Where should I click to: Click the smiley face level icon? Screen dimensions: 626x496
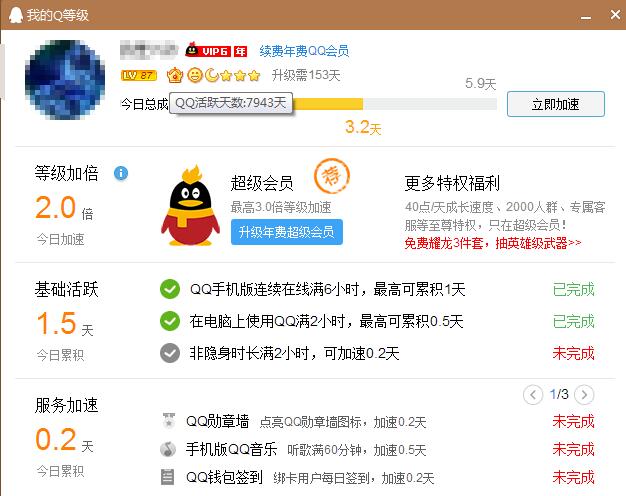click(x=195, y=75)
